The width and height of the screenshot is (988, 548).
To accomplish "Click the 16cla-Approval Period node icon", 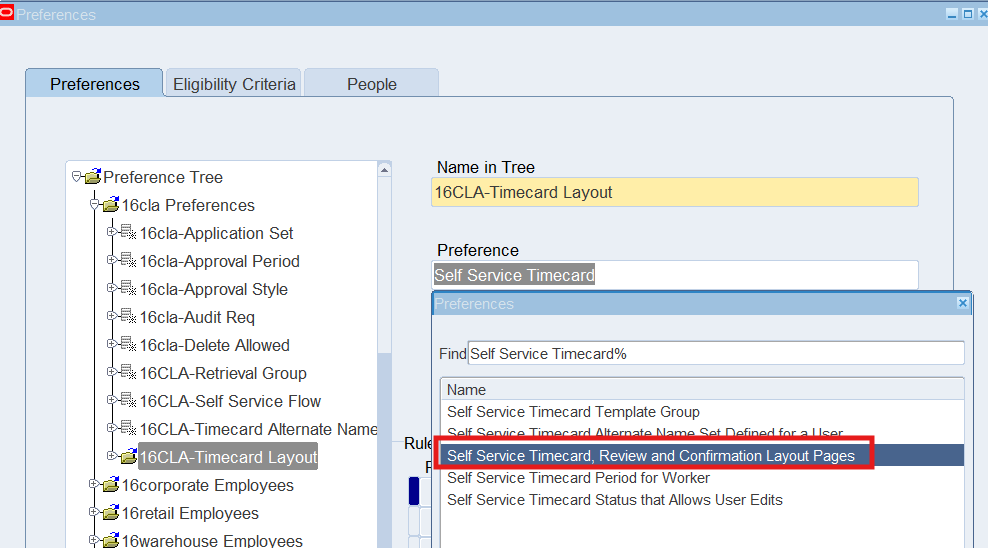I will pyautogui.click(x=128, y=262).
